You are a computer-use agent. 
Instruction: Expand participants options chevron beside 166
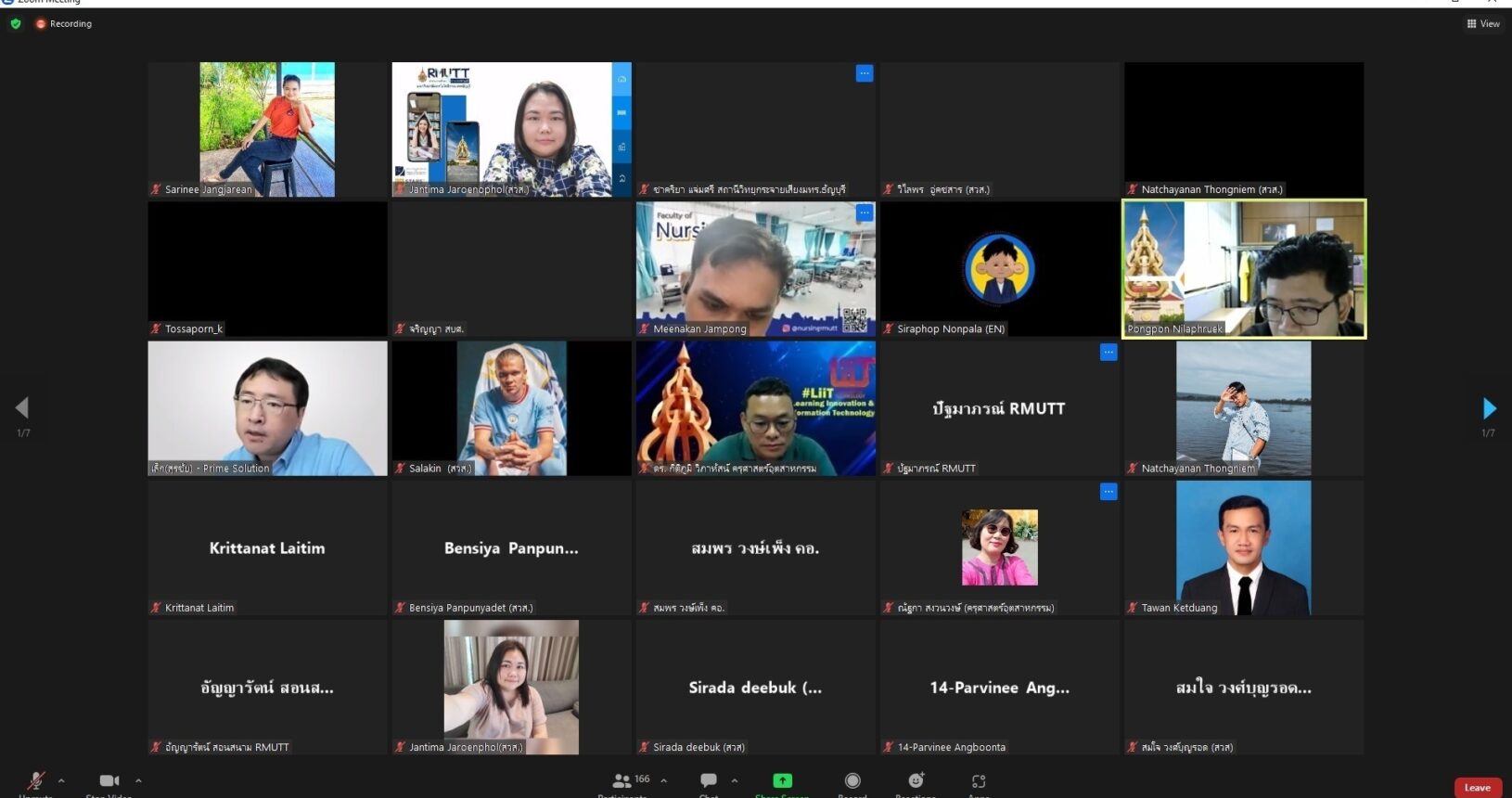coord(664,780)
